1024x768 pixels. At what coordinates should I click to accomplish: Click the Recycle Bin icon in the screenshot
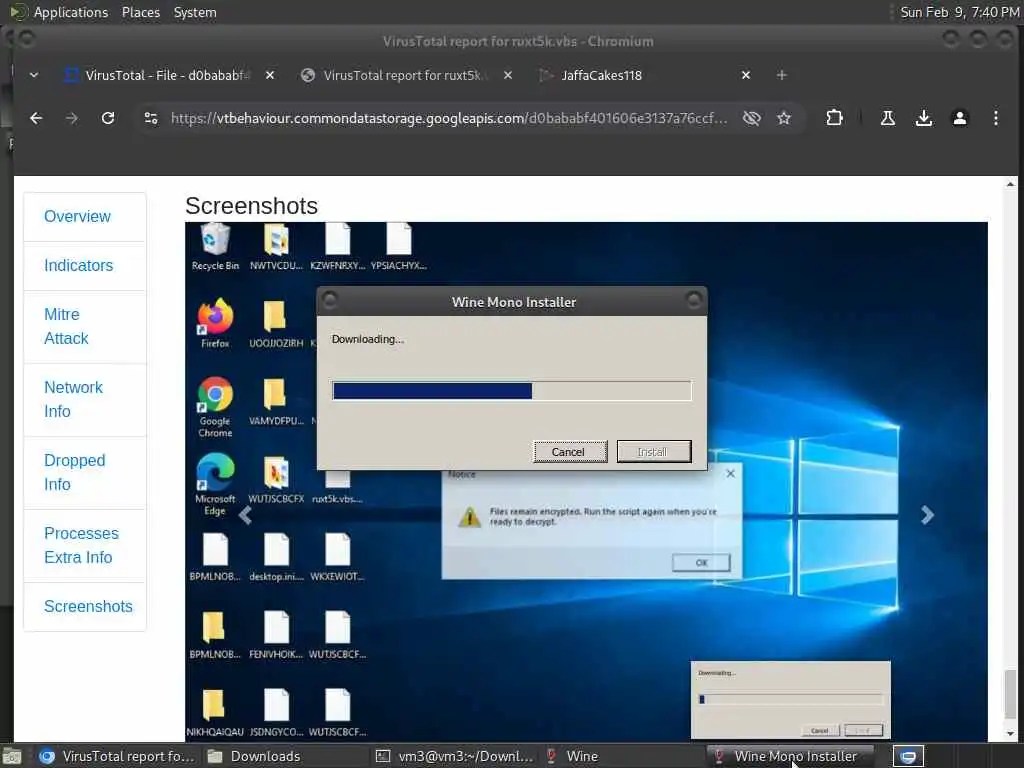(x=215, y=246)
